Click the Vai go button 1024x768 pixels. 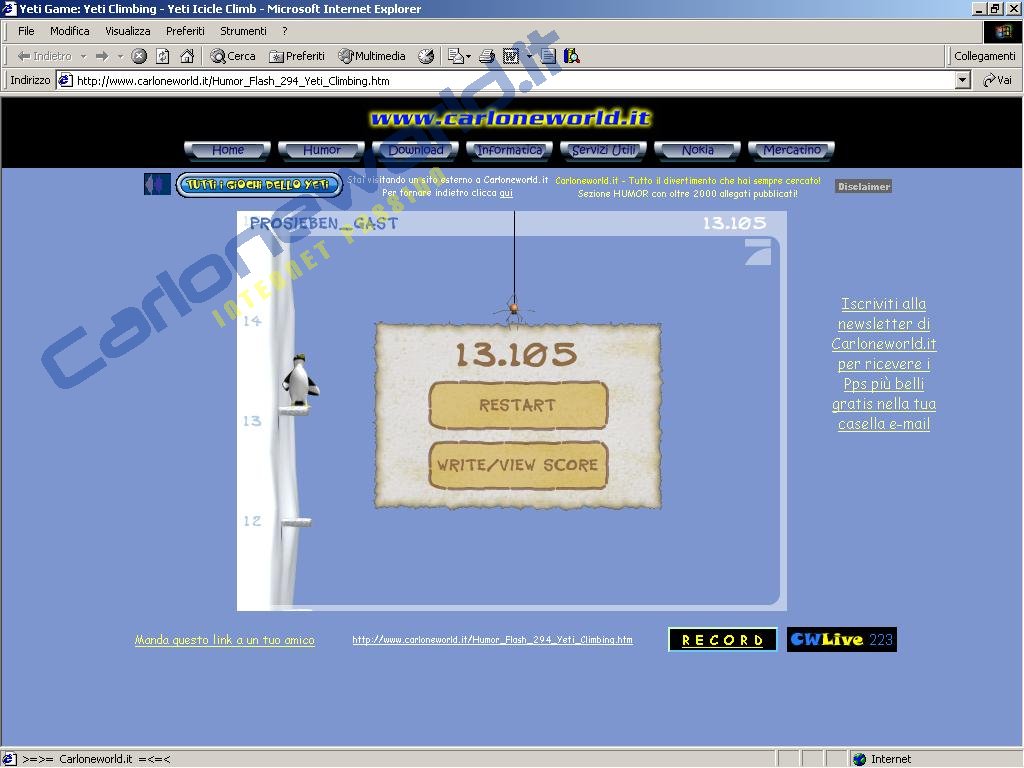click(x=997, y=80)
